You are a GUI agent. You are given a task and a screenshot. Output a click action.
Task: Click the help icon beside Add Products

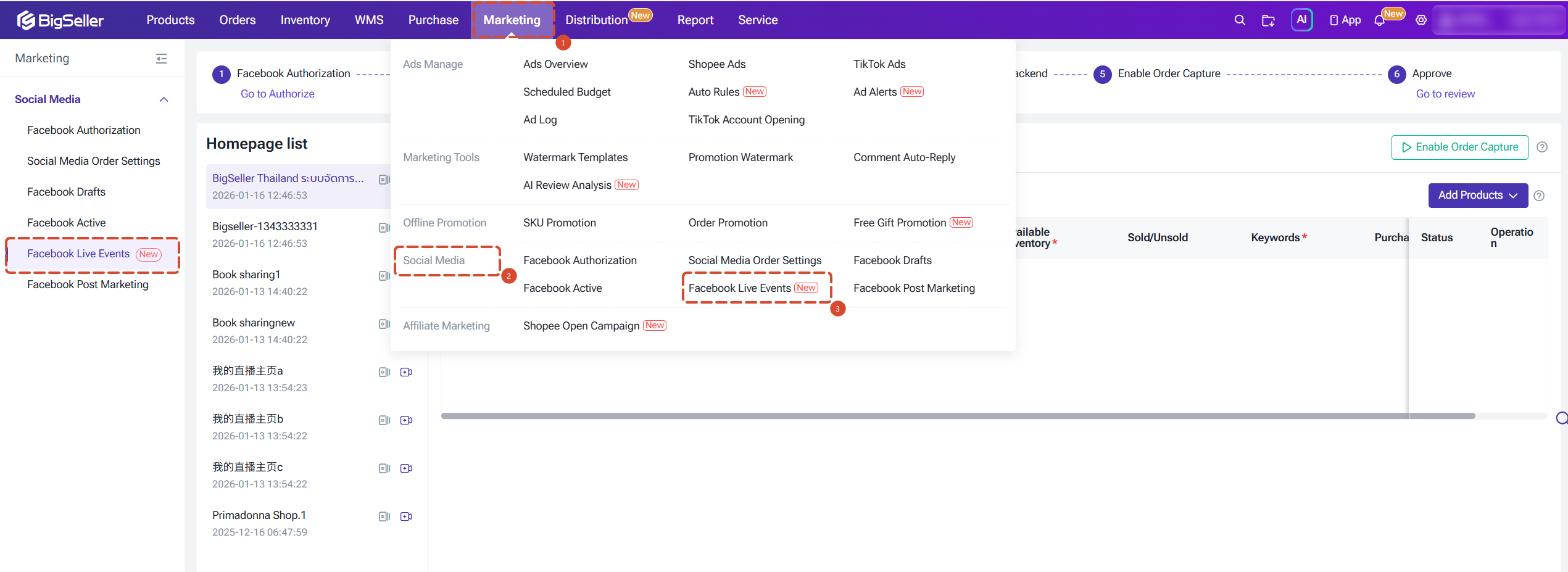tap(1539, 196)
